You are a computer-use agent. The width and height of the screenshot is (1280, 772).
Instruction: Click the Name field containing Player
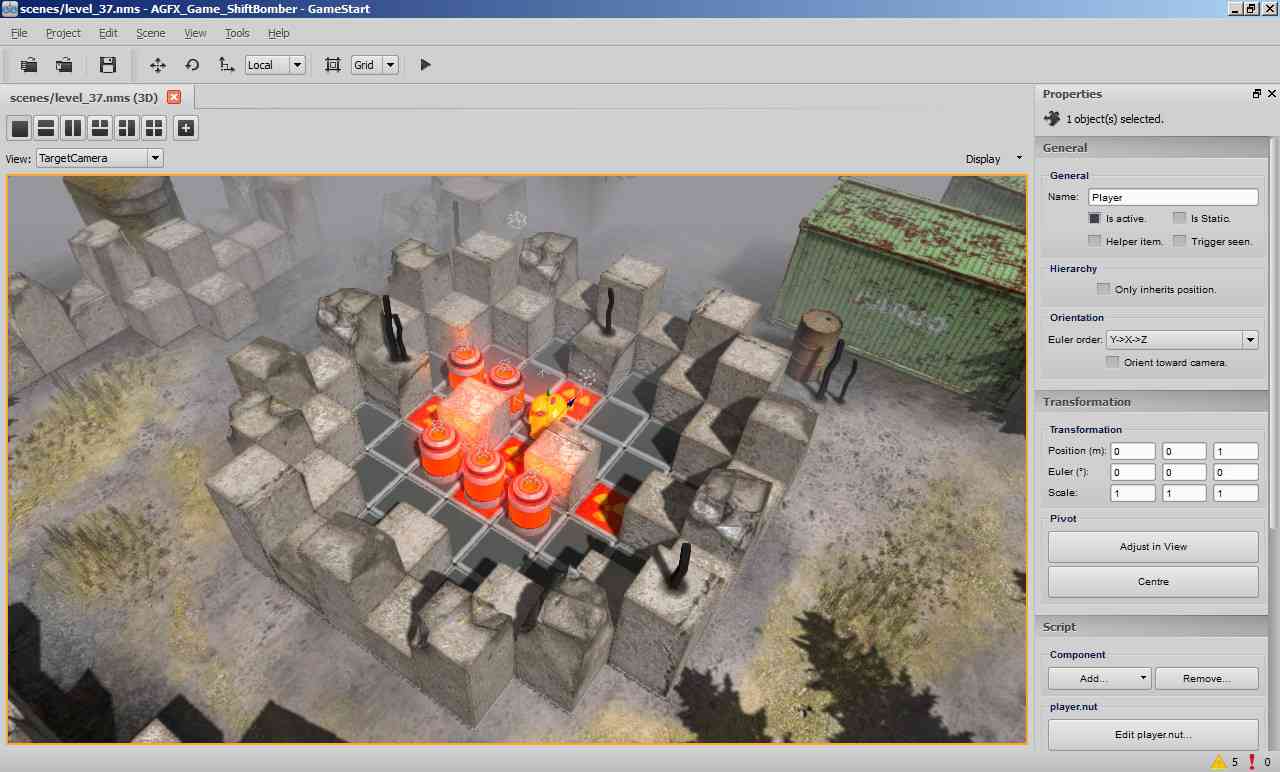point(1173,198)
